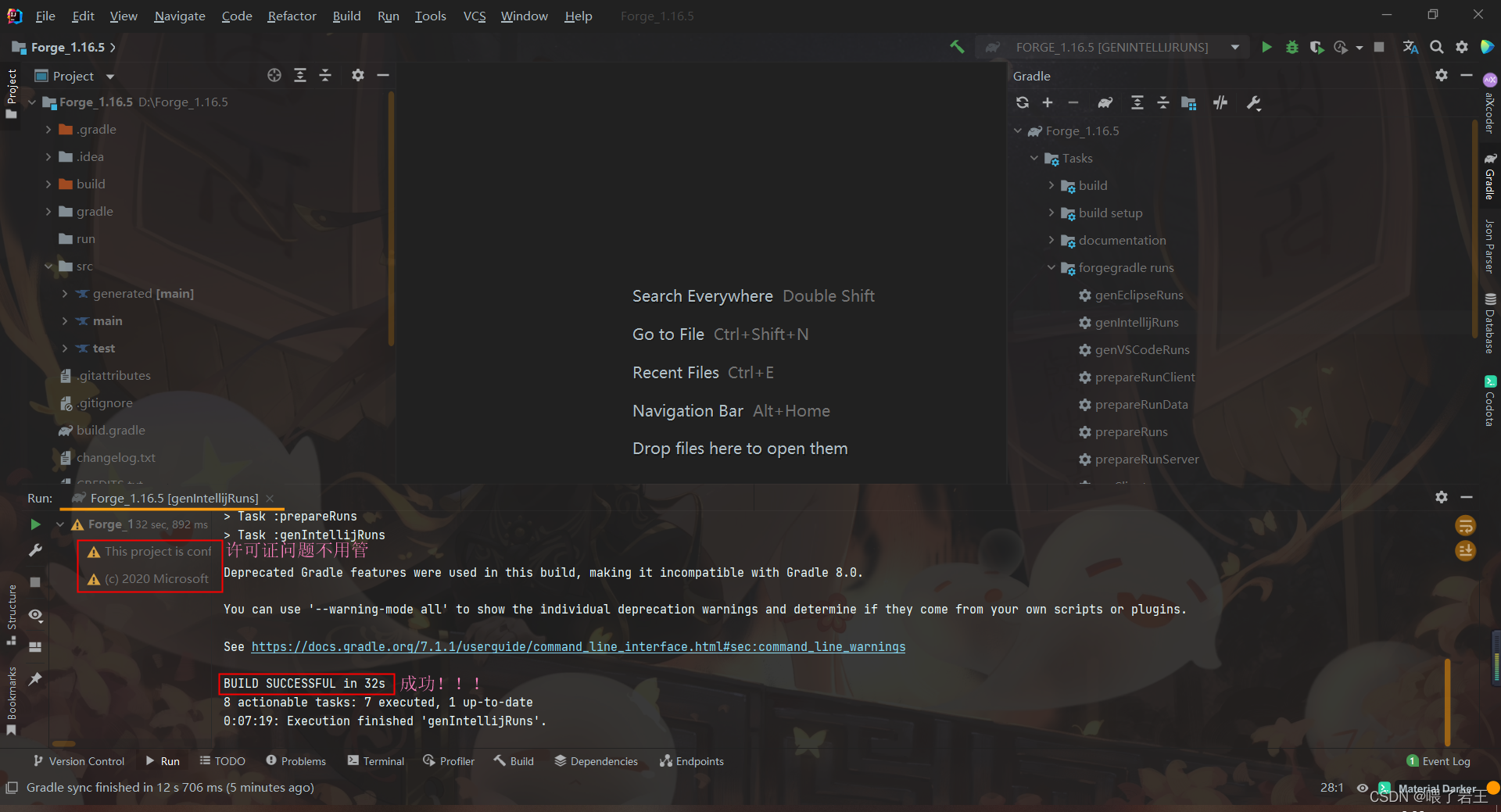Click the Material Darker theme status widget

click(1437, 788)
